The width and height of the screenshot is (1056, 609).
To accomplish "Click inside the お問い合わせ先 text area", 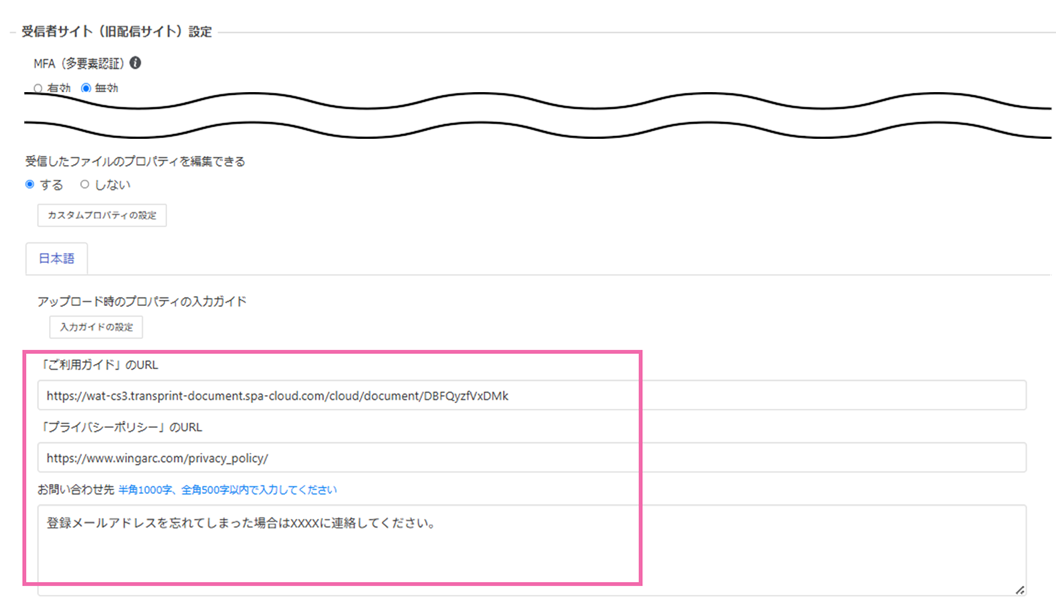I will (532, 550).
